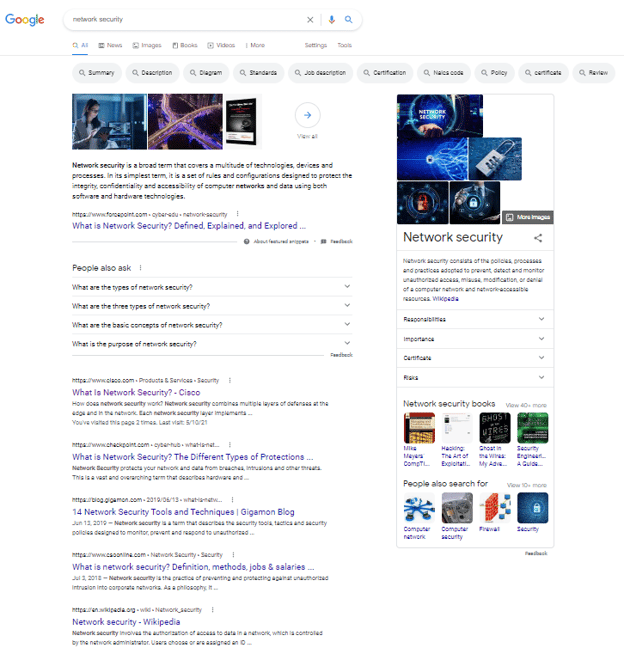
Task: Open 'What Is Network Security? - Cisco' link
Action: [135, 393]
